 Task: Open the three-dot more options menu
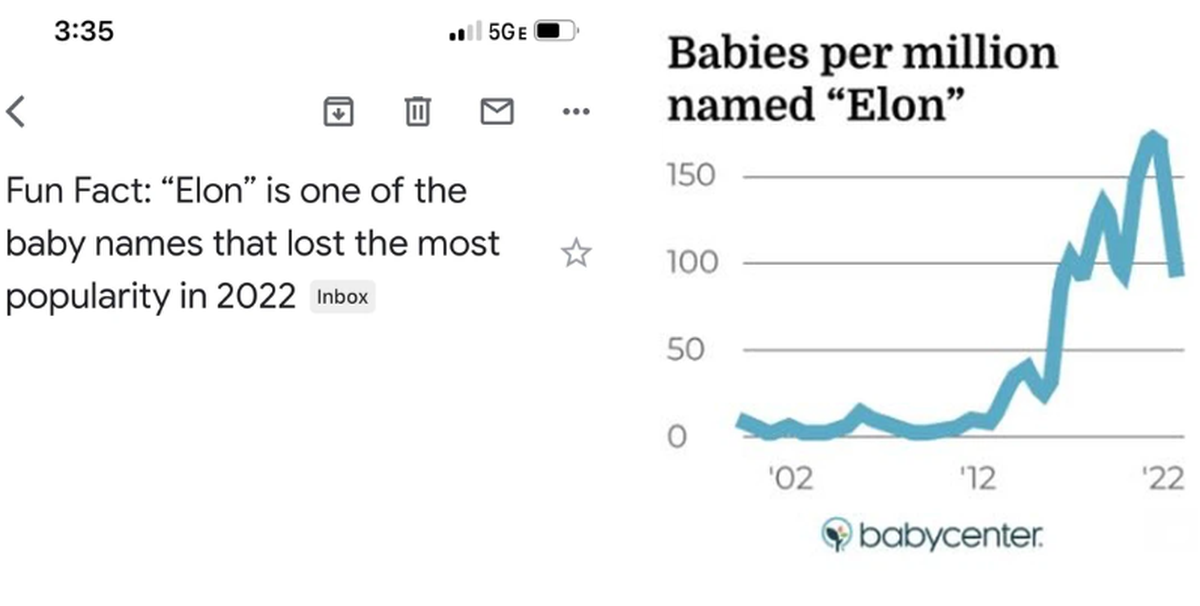577,111
